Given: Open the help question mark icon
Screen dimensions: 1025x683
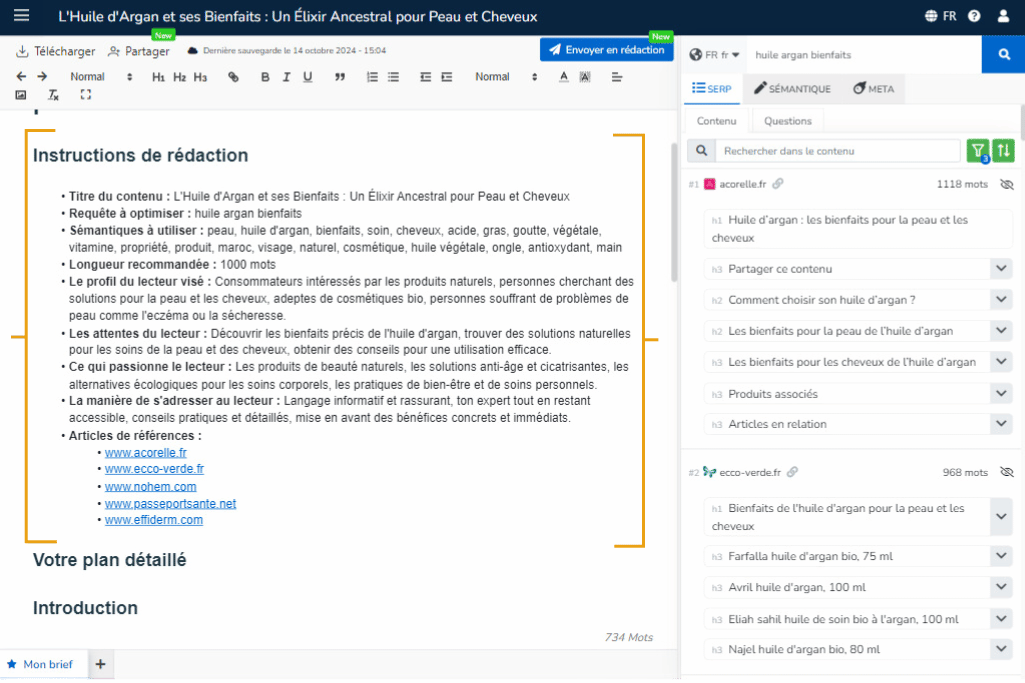Looking at the screenshot, I should (x=974, y=16).
